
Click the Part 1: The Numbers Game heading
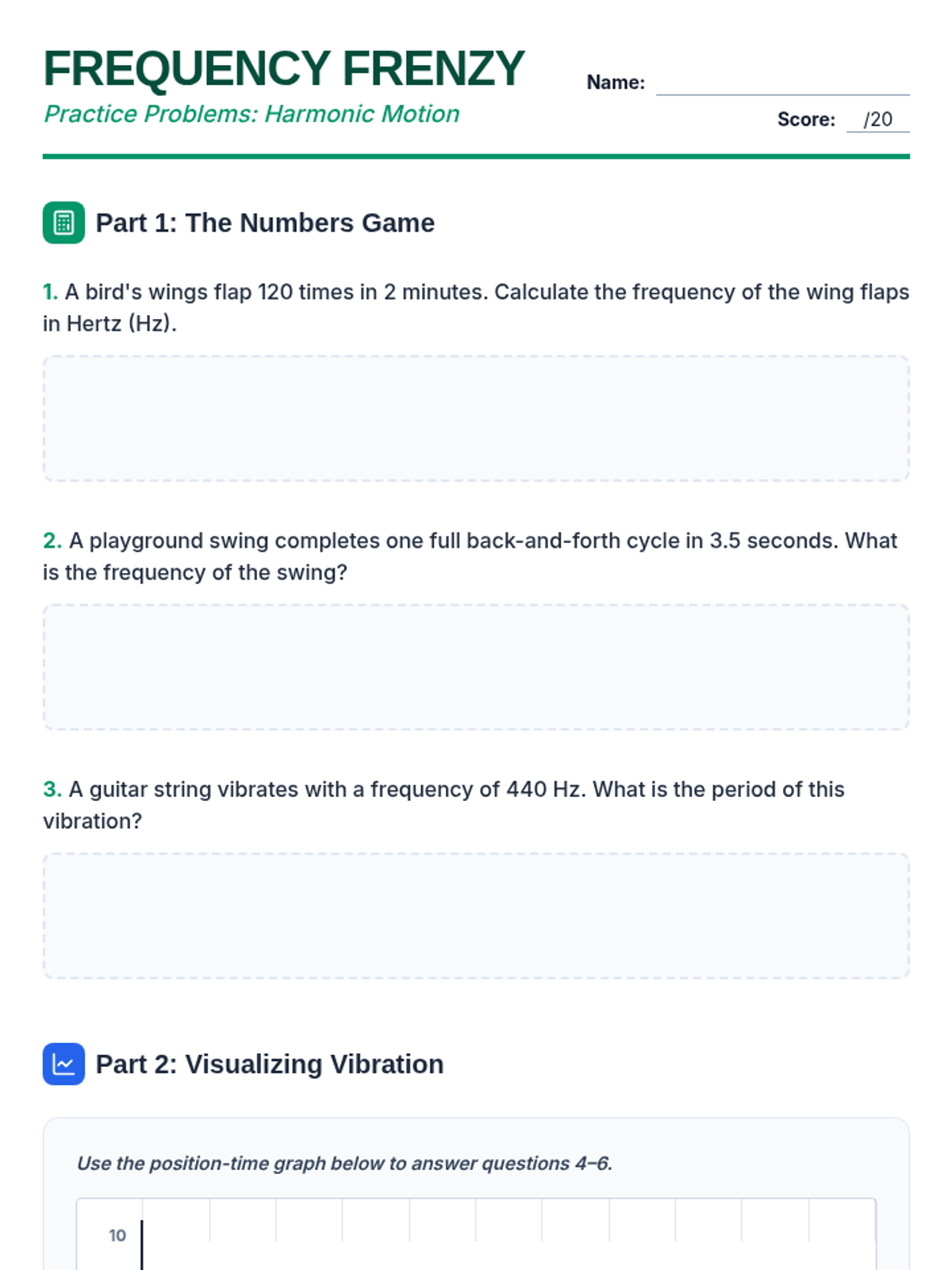pos(265,223)
